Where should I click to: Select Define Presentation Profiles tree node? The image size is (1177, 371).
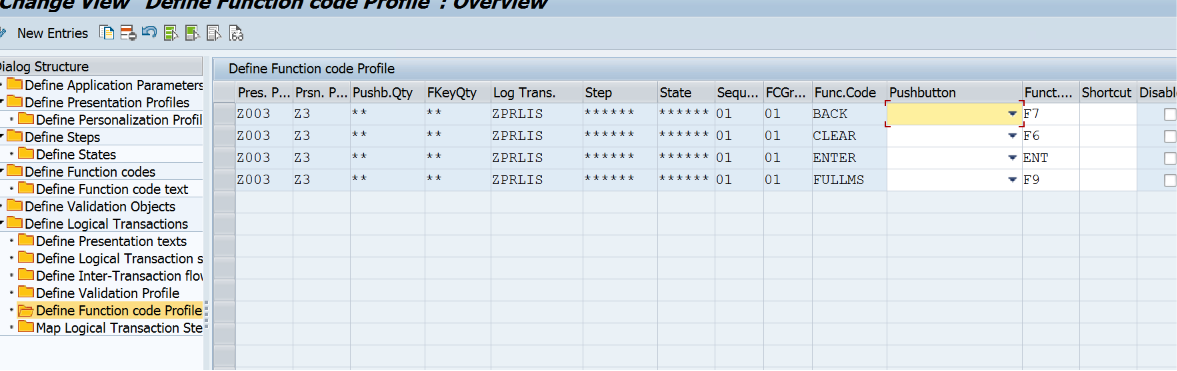pyautogui.click(x=107, y=102)
